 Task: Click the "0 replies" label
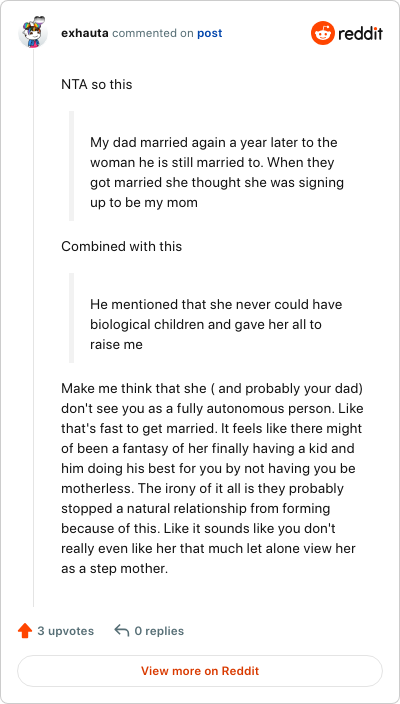159,631
